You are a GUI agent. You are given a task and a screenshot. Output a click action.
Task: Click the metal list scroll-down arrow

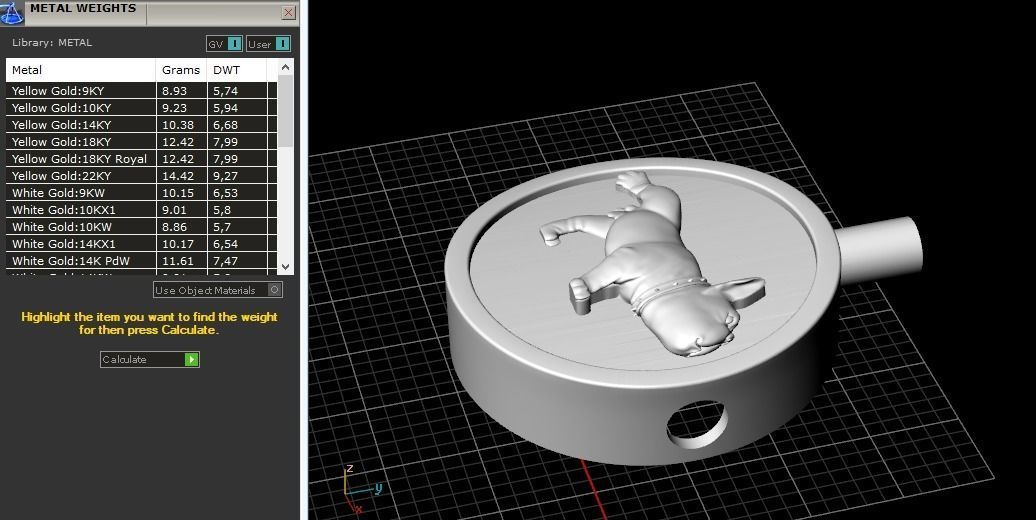click(285, 266)
